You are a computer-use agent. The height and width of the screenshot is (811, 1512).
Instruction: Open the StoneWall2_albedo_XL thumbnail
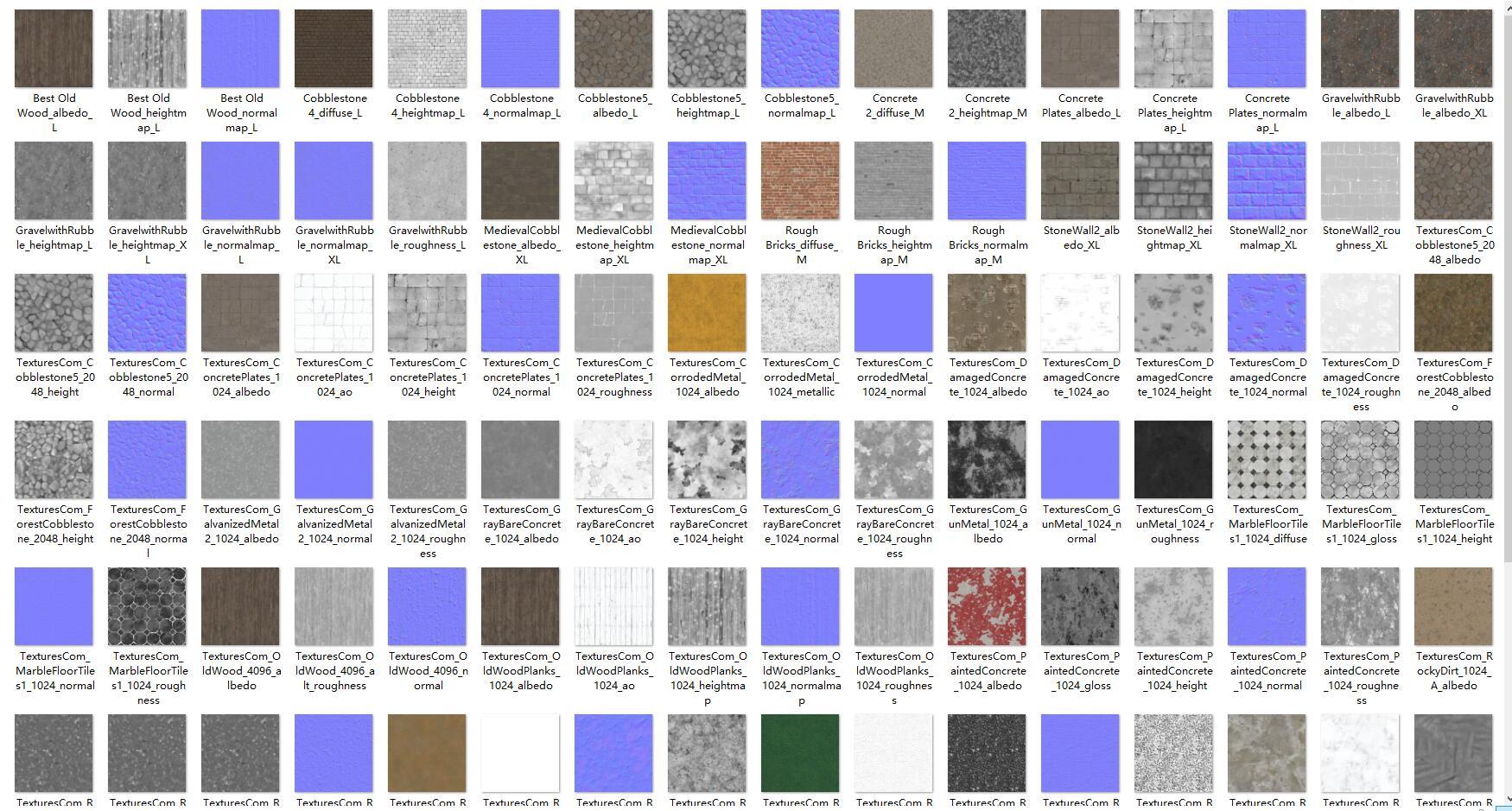point(1080,181)
